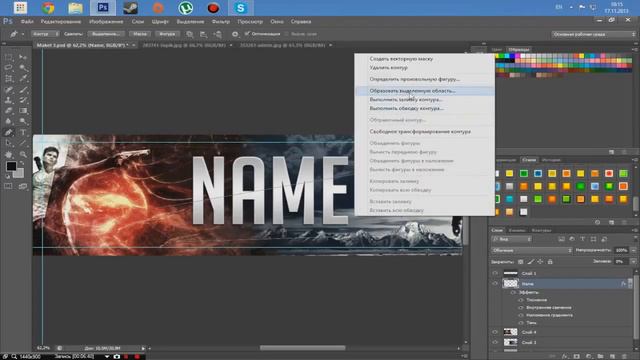Image resolution: width=640 pixels, height=360 pixels.
Task: Toggle Внутреннее свечение effect visibility
Action: coord(521,308)
